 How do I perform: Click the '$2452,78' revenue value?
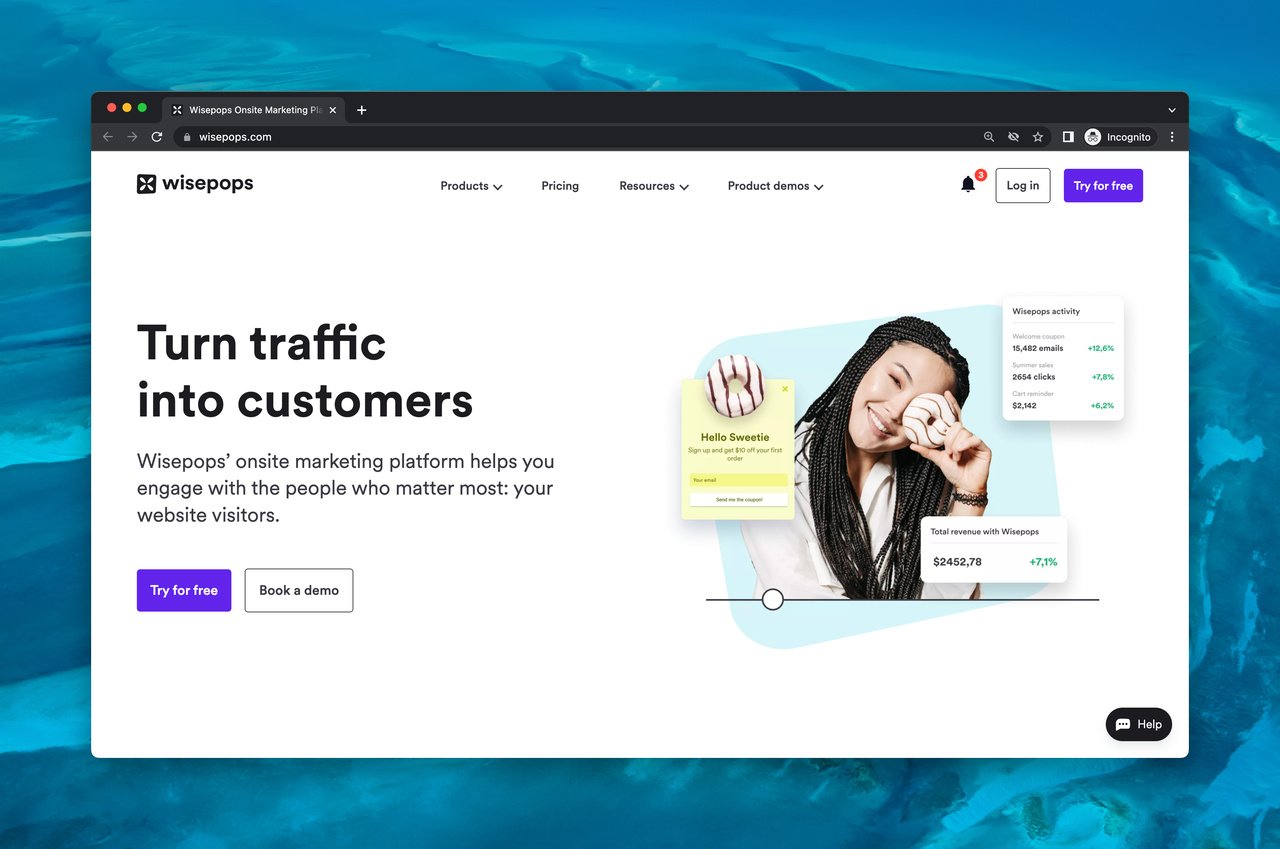click(x=957, y=562)
